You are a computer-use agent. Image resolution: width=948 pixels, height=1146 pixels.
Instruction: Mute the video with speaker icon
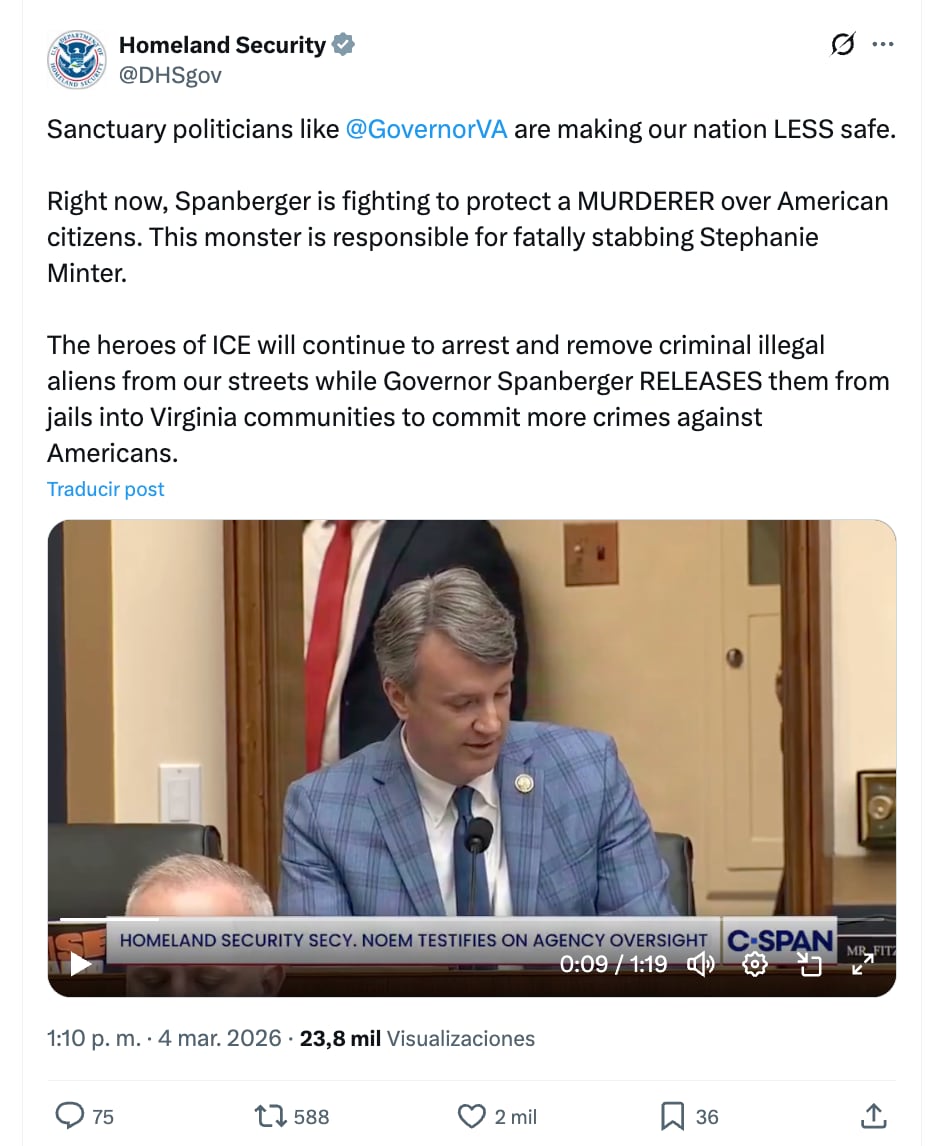700,965
